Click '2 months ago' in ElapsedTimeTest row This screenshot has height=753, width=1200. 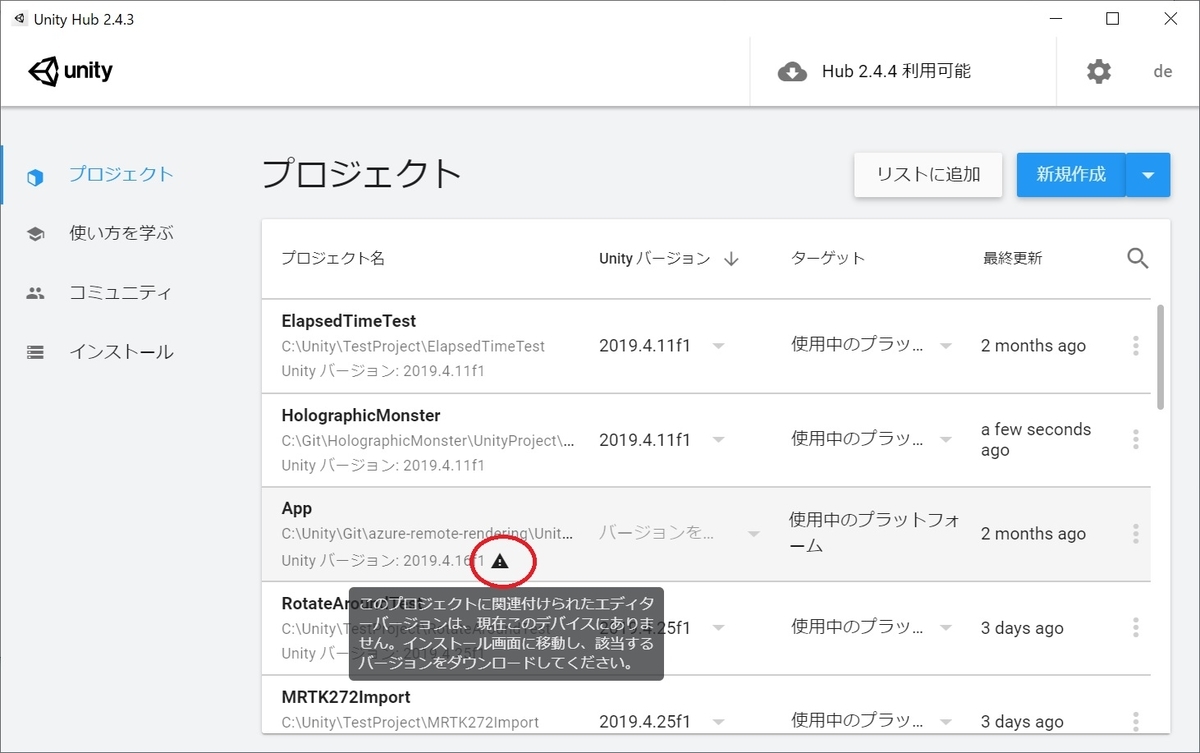click(x=1033, y=346)
